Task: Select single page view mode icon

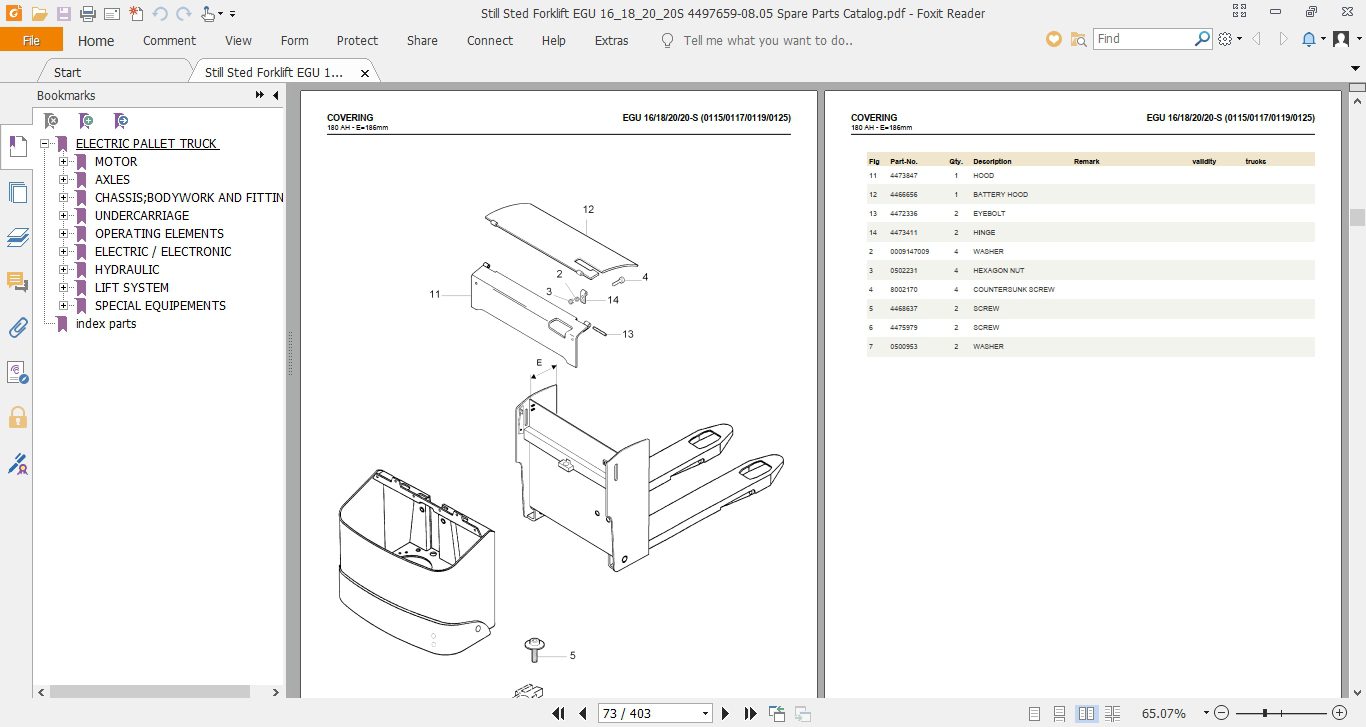Action: coord(1033,714)
